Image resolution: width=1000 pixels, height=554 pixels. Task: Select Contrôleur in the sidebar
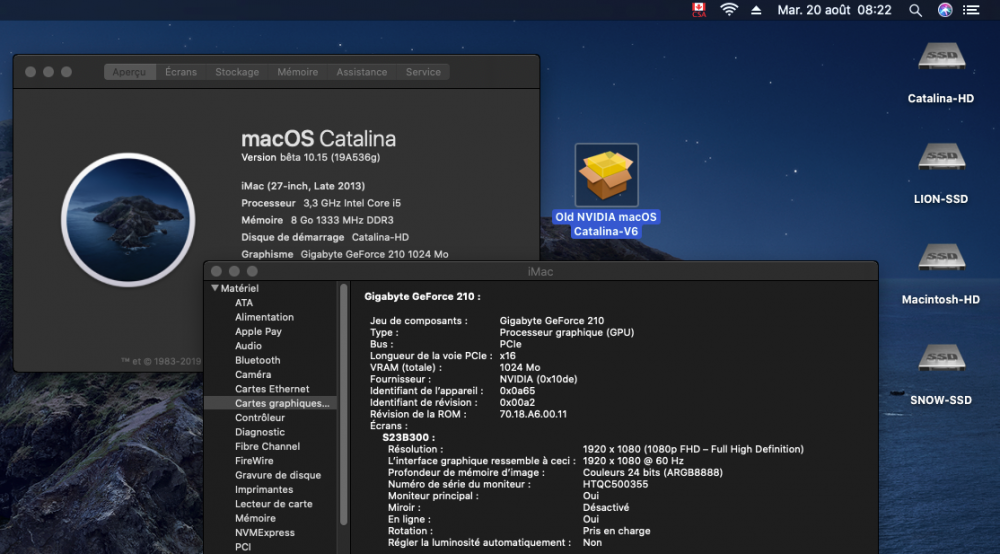tap(260, 418)
